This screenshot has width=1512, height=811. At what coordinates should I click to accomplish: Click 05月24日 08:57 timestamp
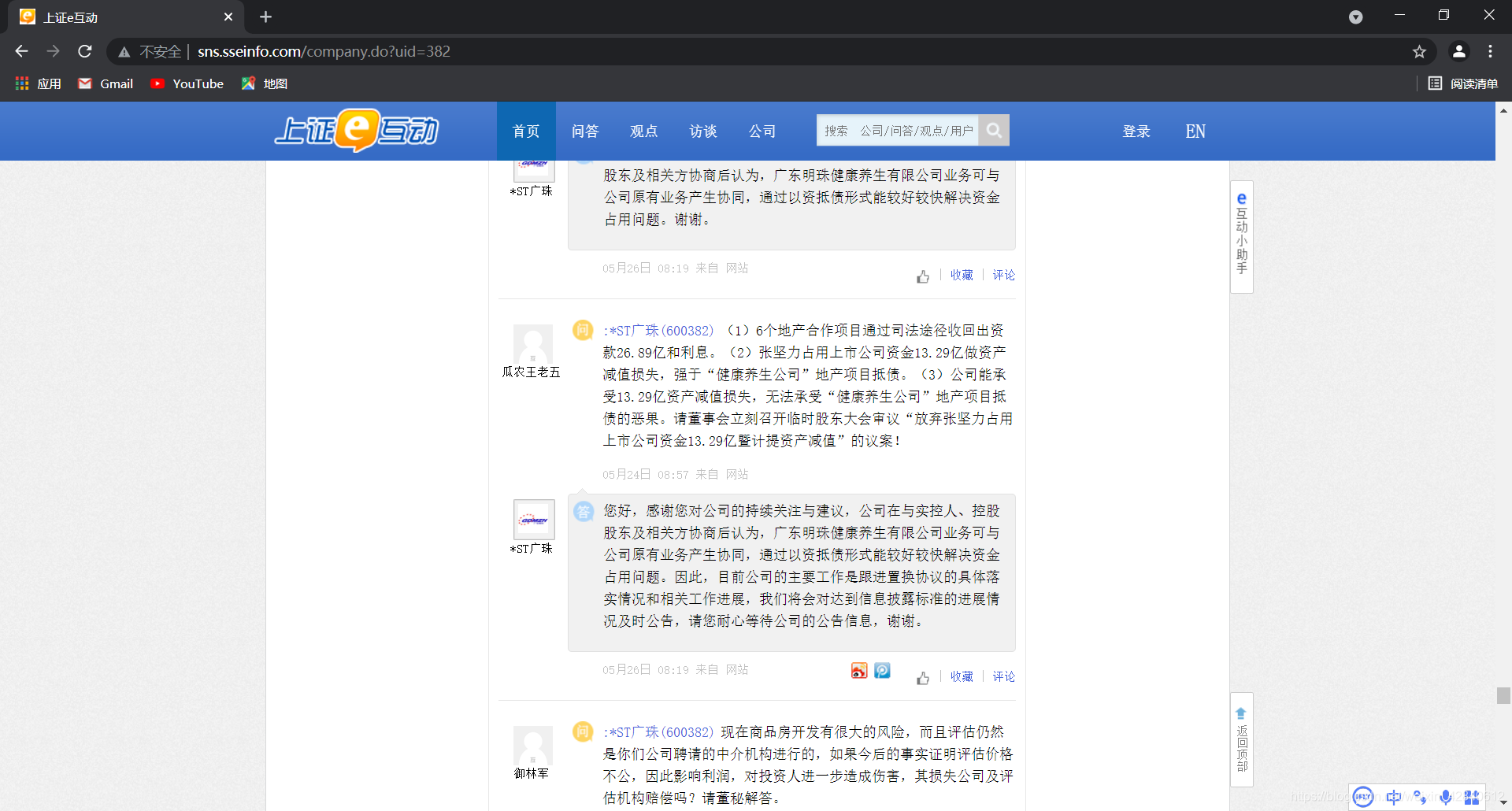[646, 475]
